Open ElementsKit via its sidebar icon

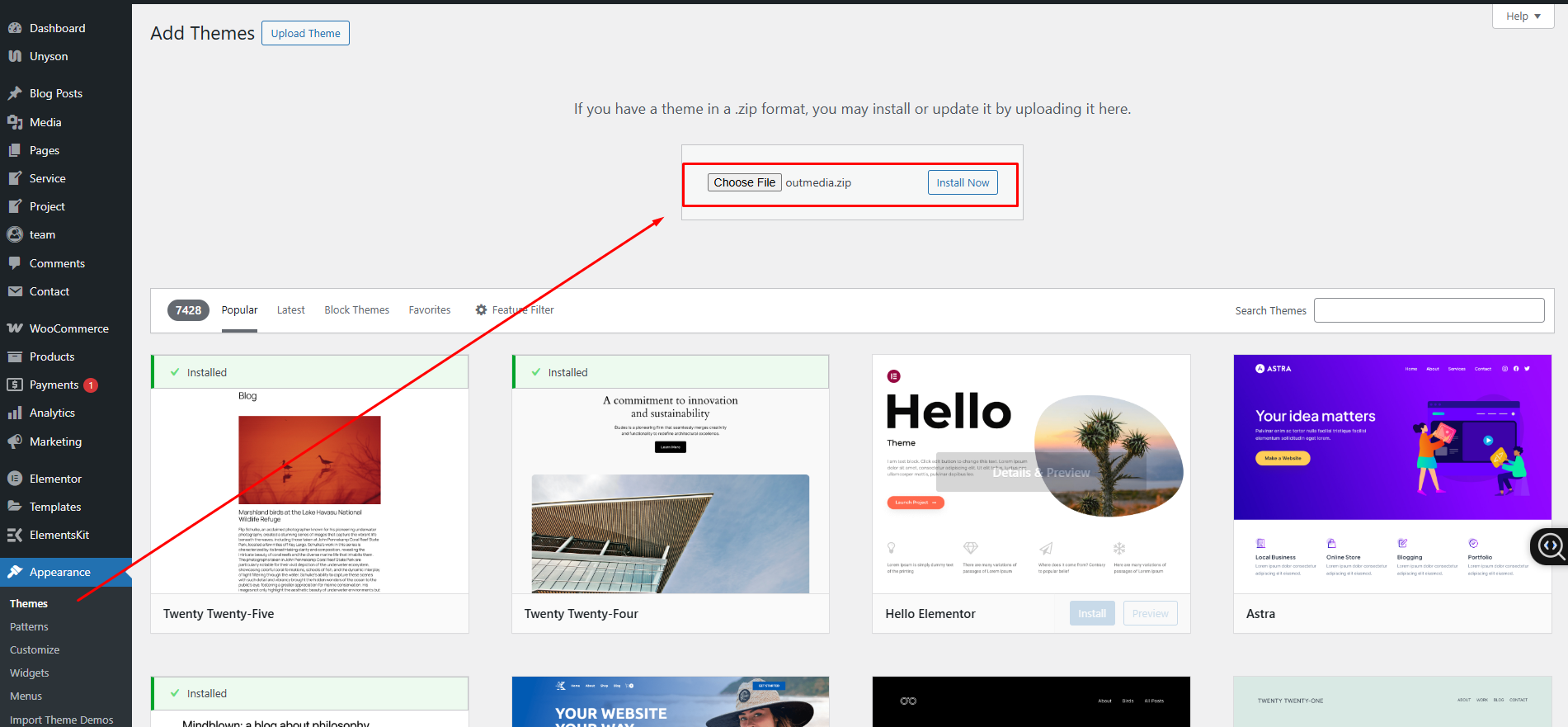click(15, 536)
